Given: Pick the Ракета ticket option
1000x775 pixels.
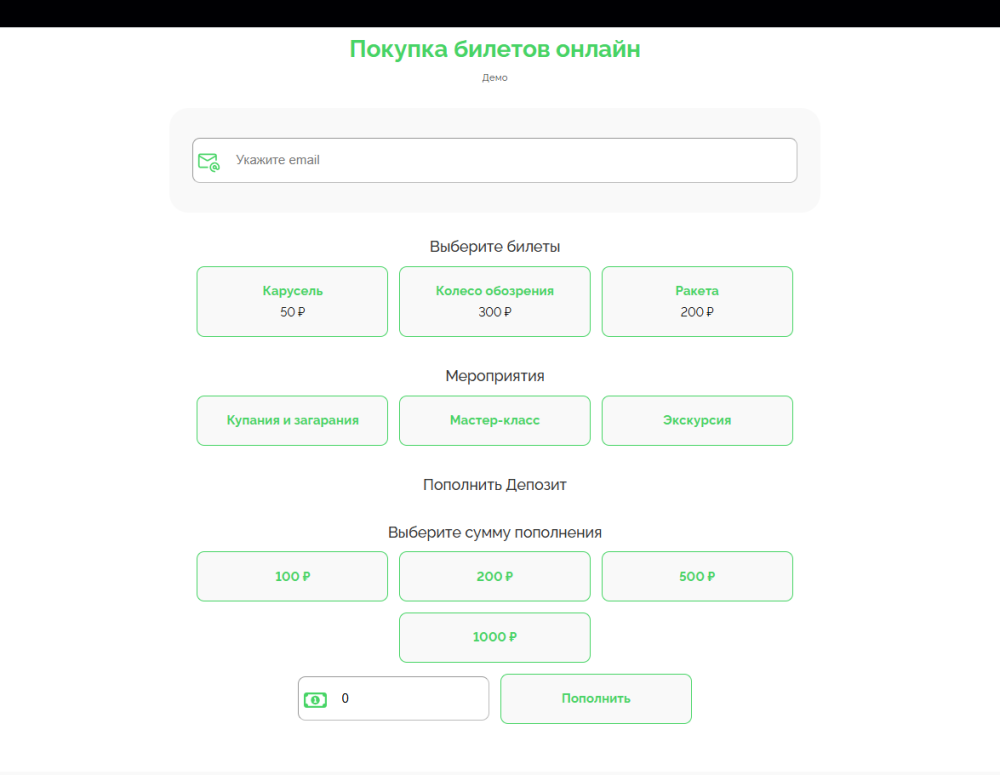Looking at the screenshot, I should [697, 301].
